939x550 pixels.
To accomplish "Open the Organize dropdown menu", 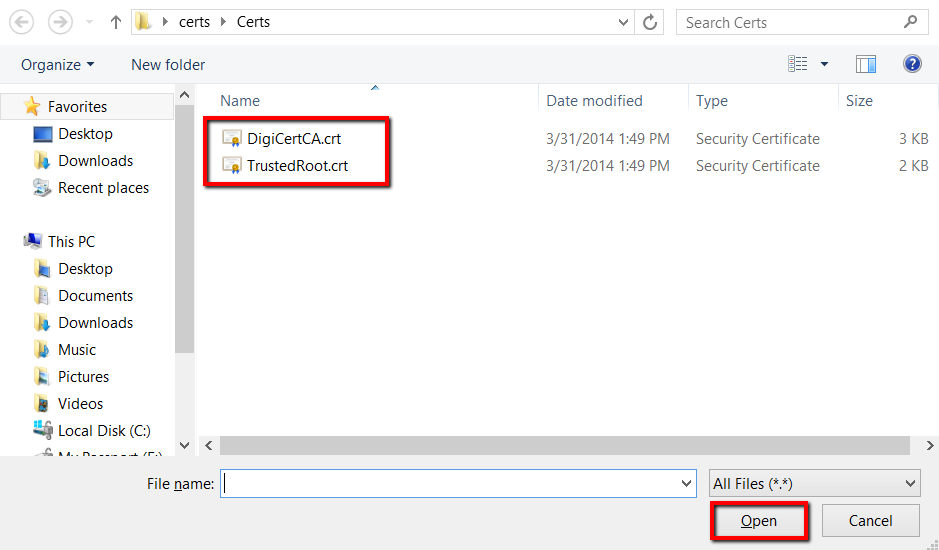I will click(57, 64).
